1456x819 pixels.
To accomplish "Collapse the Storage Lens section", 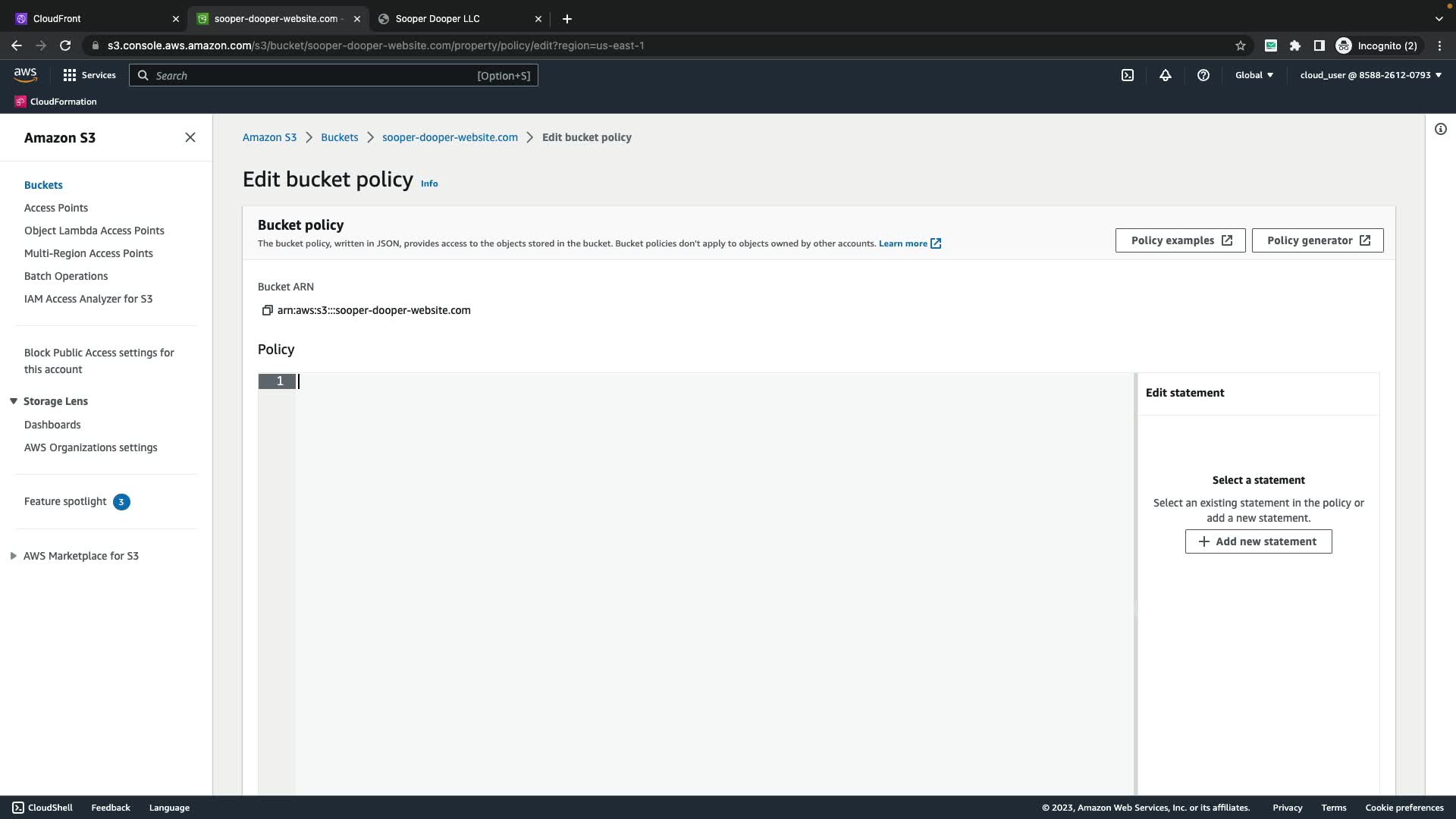I will [14, 401].
